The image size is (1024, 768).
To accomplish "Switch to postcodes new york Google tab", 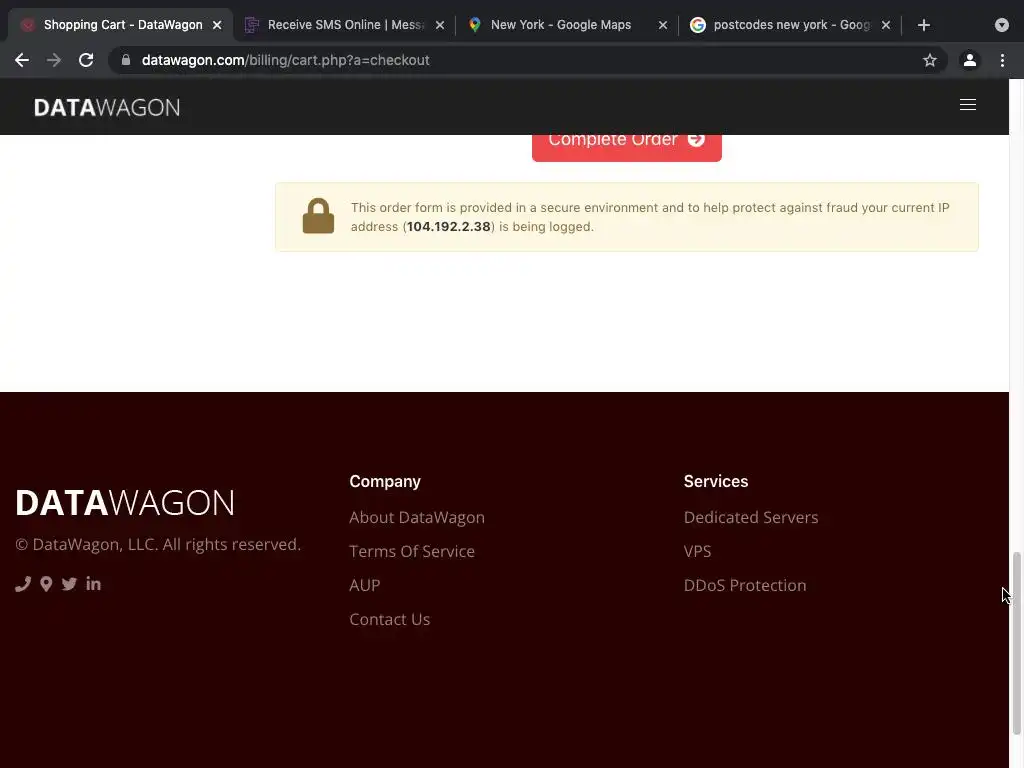I will coord(790,25).
